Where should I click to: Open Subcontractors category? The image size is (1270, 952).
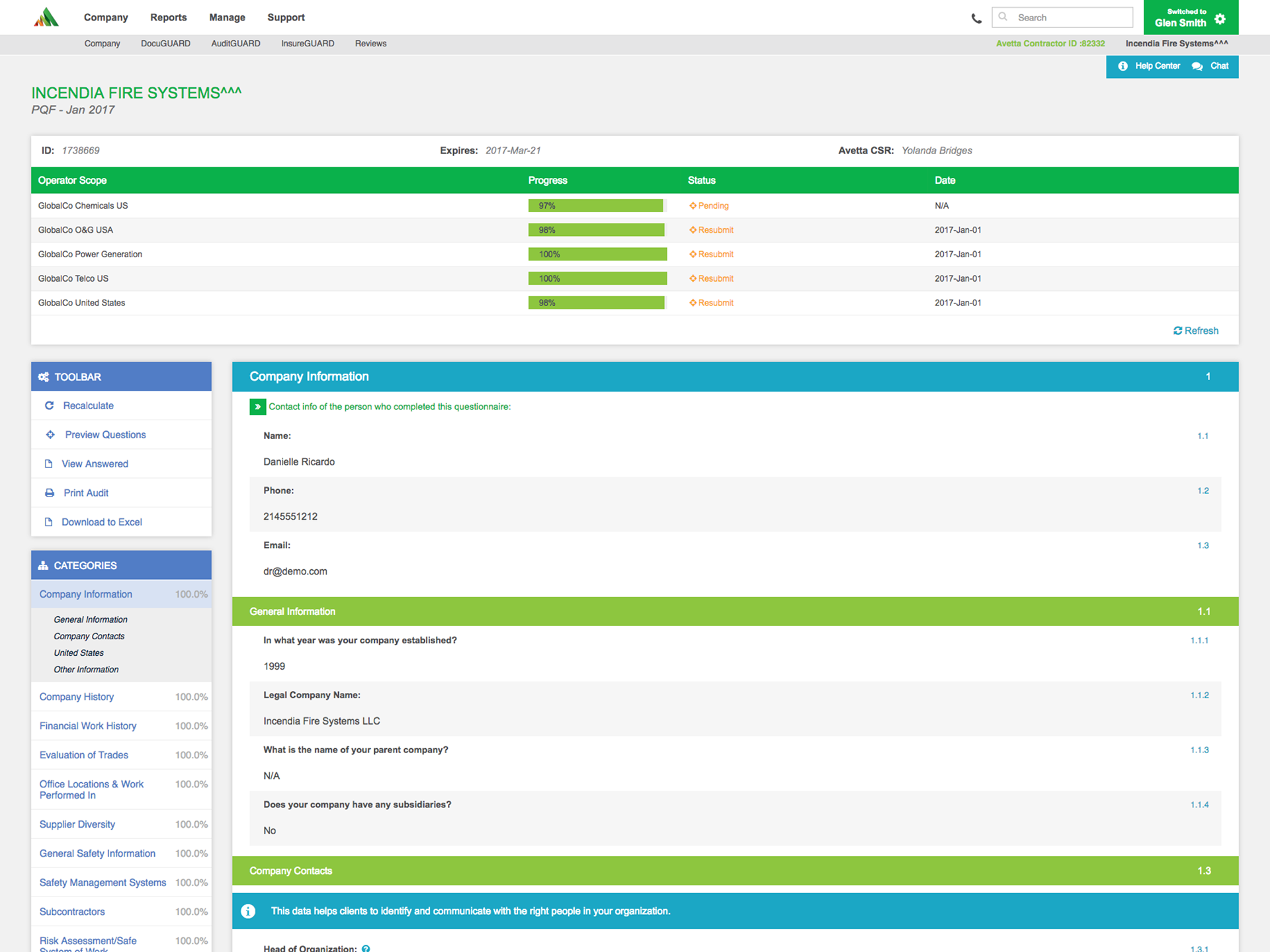point(121,912)
